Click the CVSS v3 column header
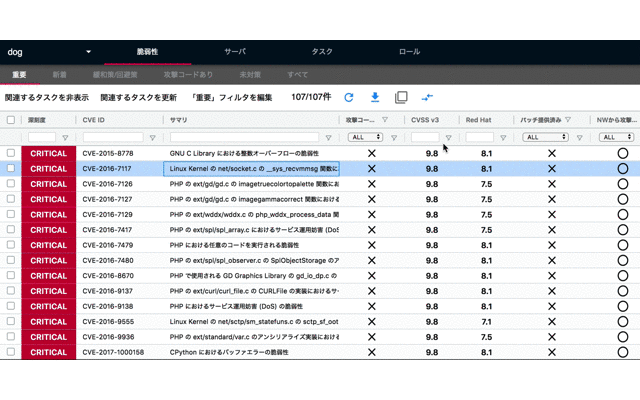Screen dimensions: 640x400 425,120
